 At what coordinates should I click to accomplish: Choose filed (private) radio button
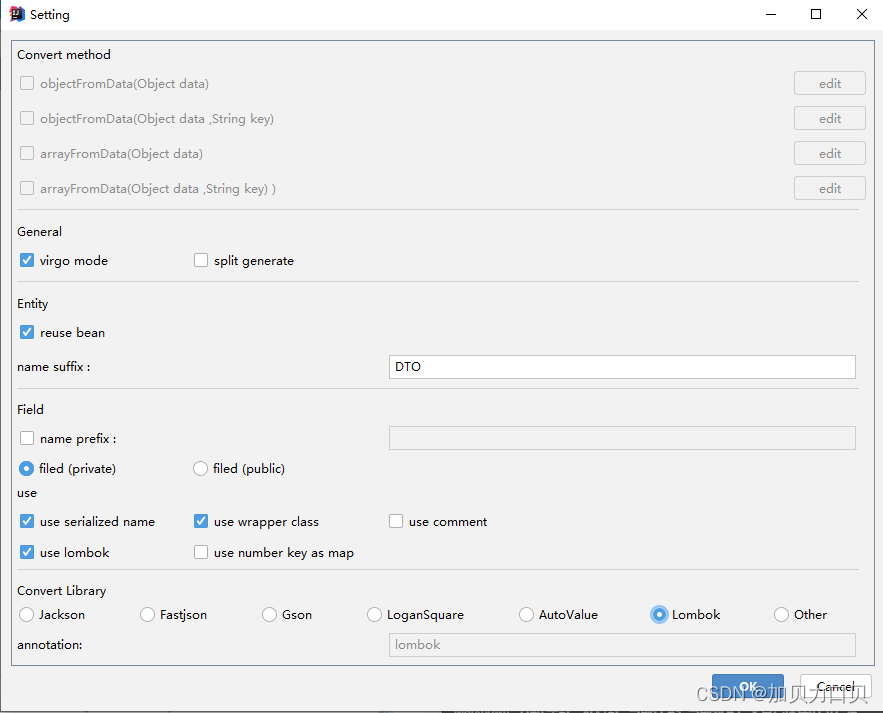point(27,468)
